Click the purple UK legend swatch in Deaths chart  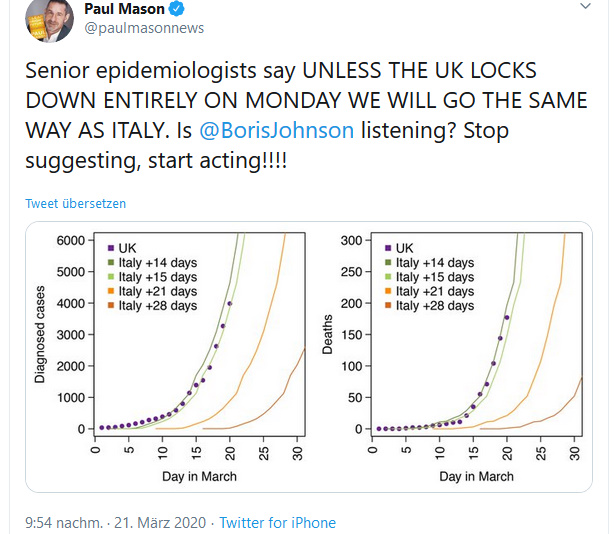pyautogui.click(x=386, y=248)
